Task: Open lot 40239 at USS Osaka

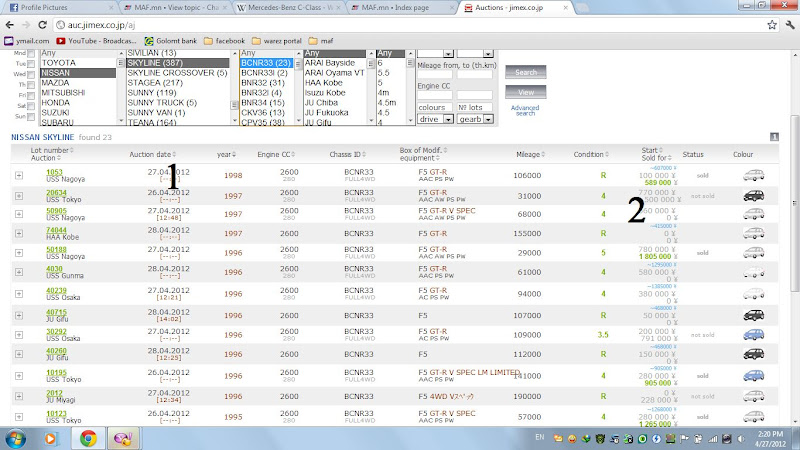Action: [56, 290]
